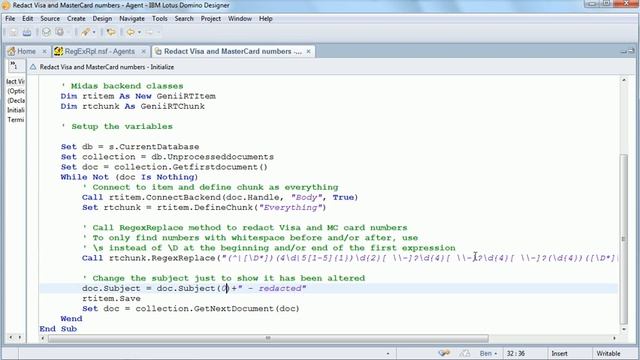Close the Redact Visa and MasterCard tab
This screenshot has width=640, height=360.
(x=309, y=51)
